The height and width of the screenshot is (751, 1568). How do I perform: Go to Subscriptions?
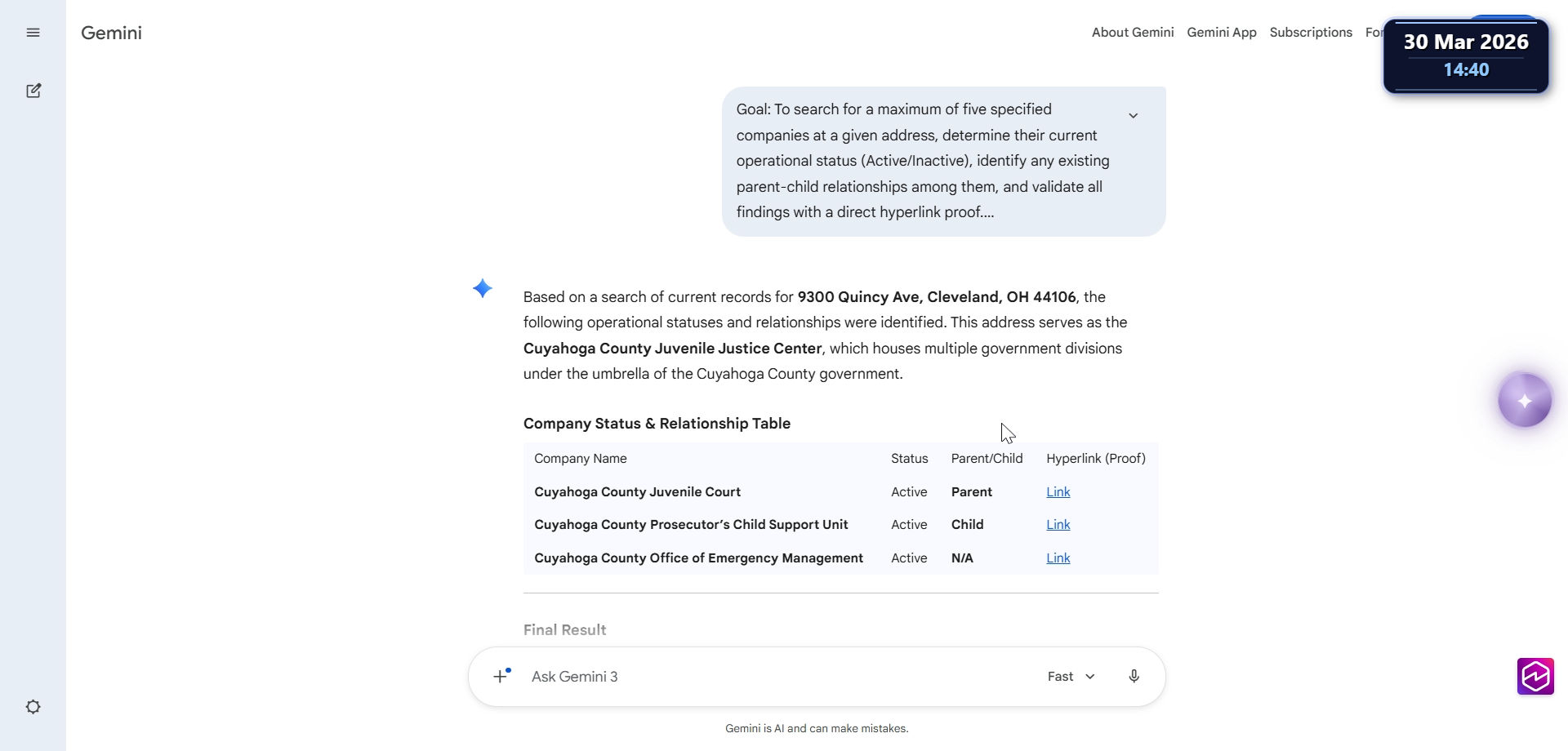pos(1311,33)
